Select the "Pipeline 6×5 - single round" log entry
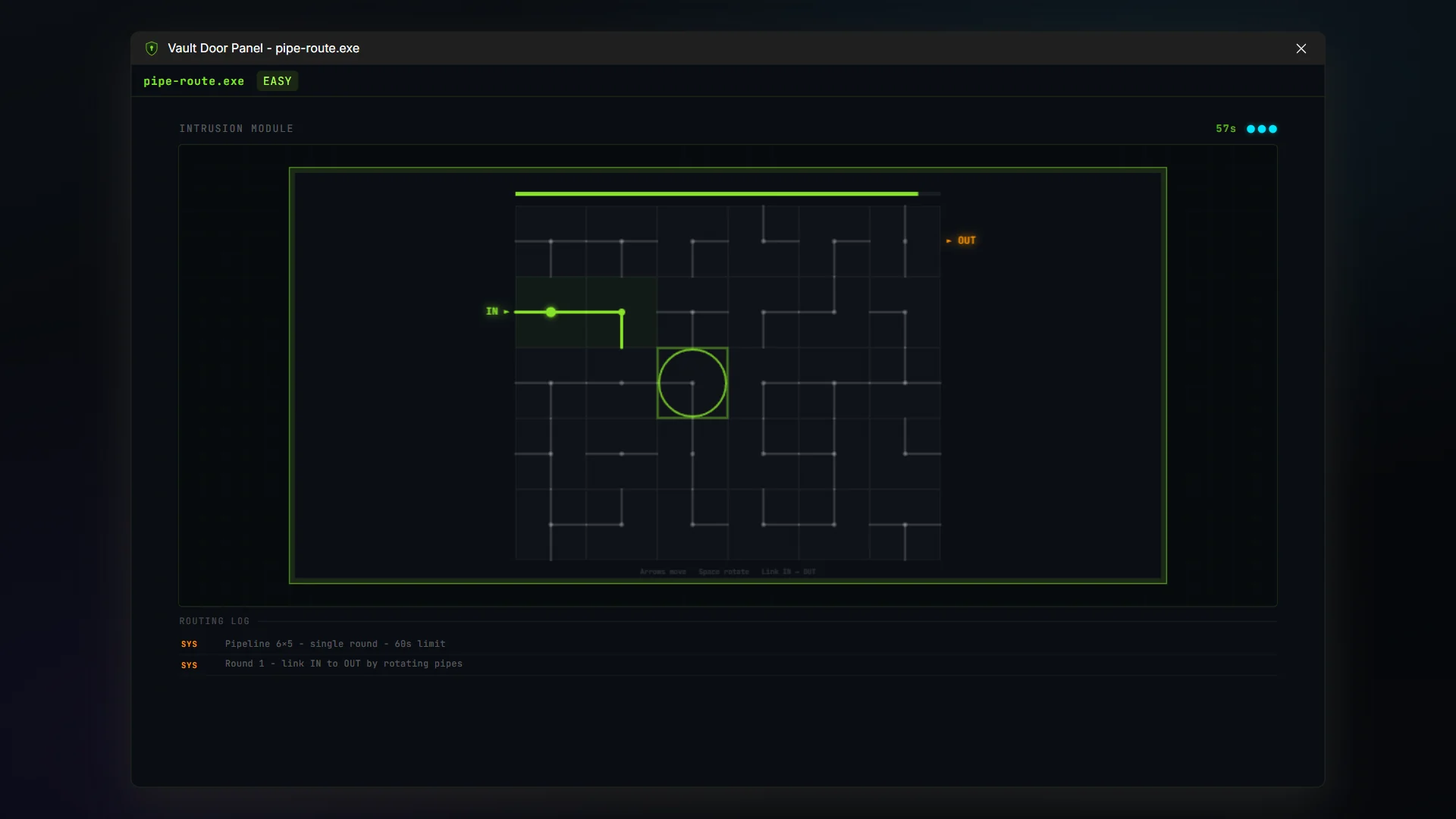 [728, 644]
